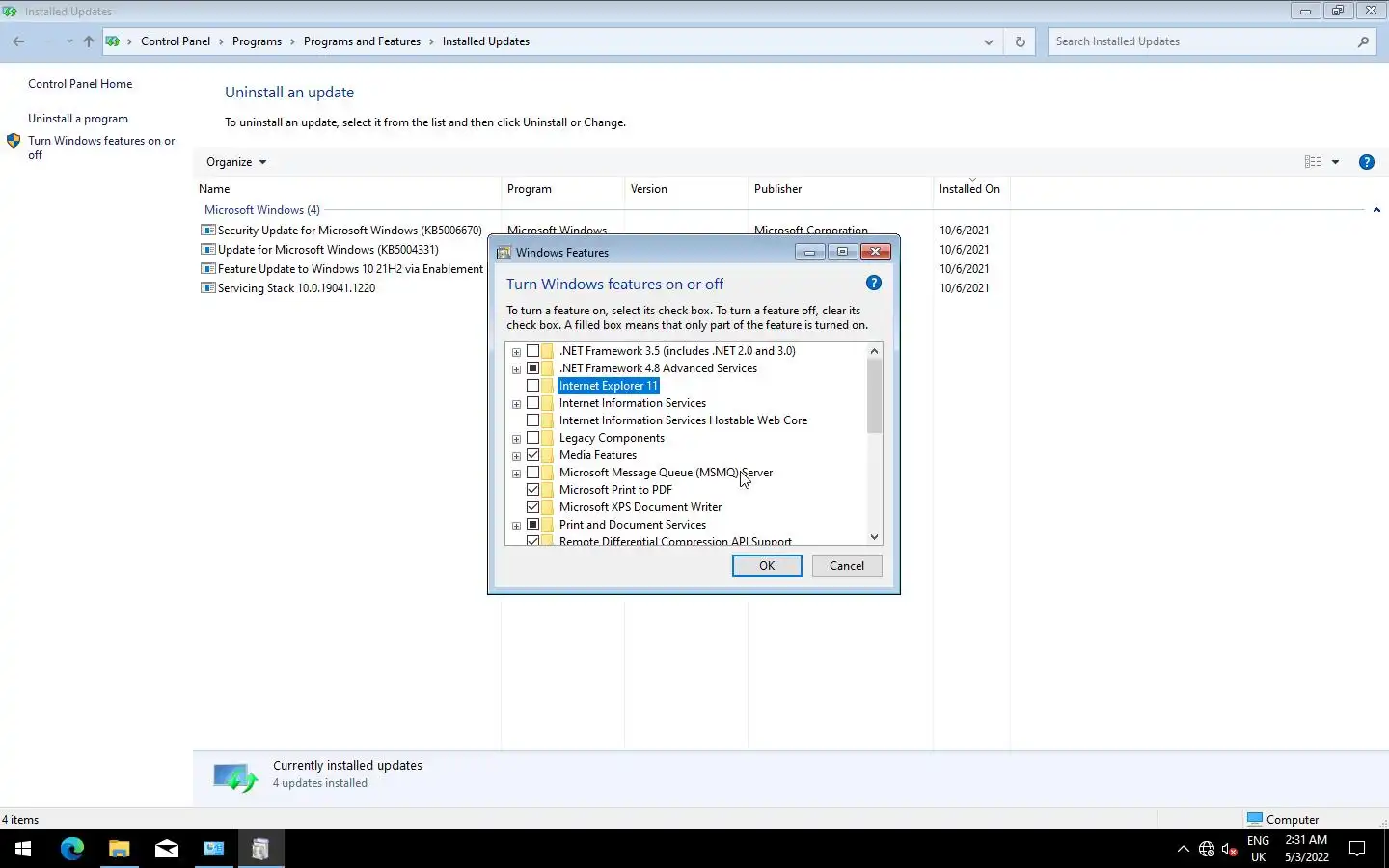Show hidden tray icons
The height and width of the screenshot is (868, 1389).
1184,849
